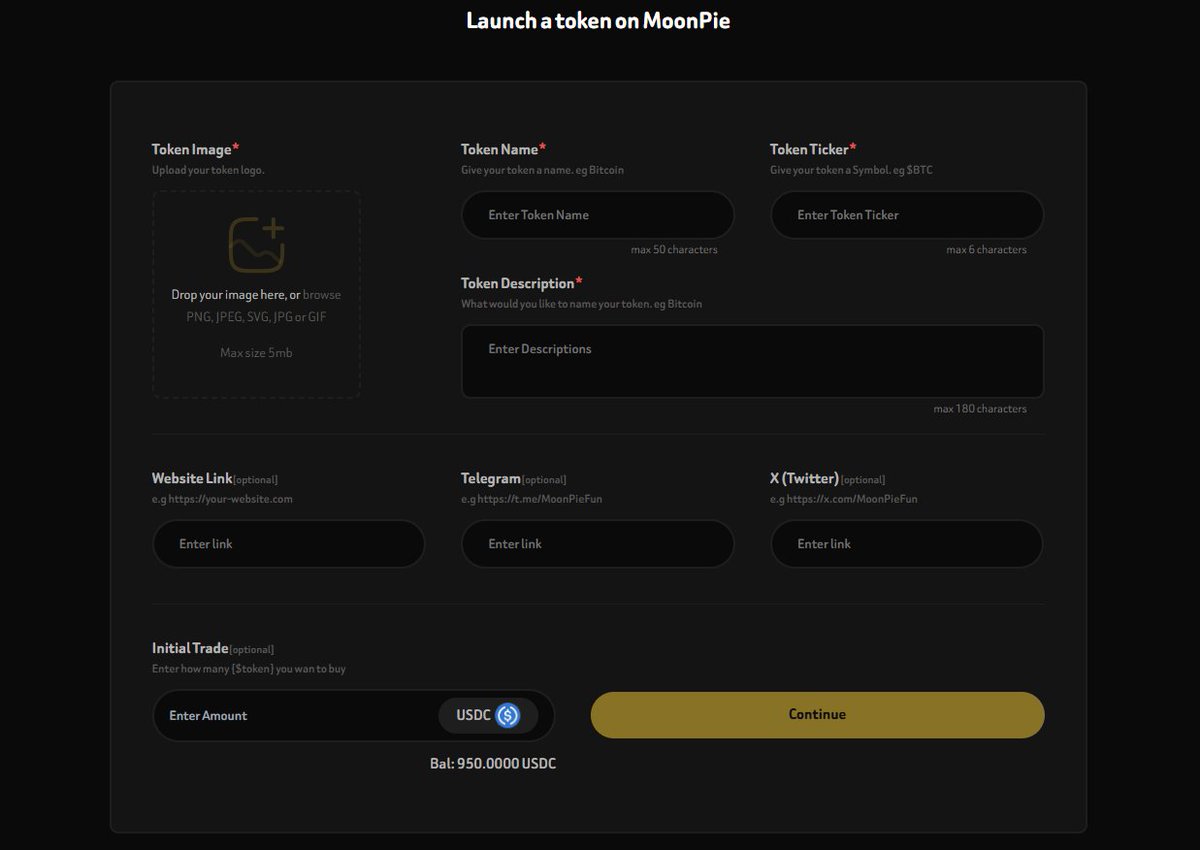Click the 'Bal: 950.0000 USDC' balance text
1200x850 pixels.
tap(493, 764)
